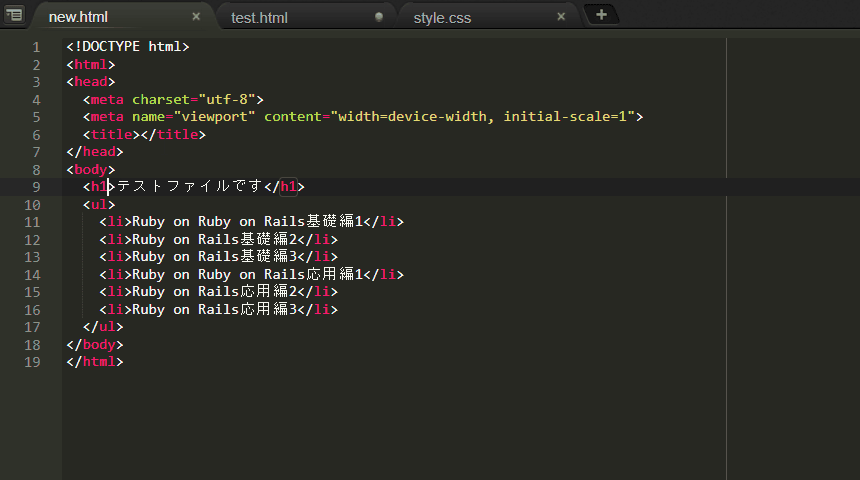Screen dimensions: 860x480
Task: Open a new tab with plus button
Action: click(x=601, y=15)
